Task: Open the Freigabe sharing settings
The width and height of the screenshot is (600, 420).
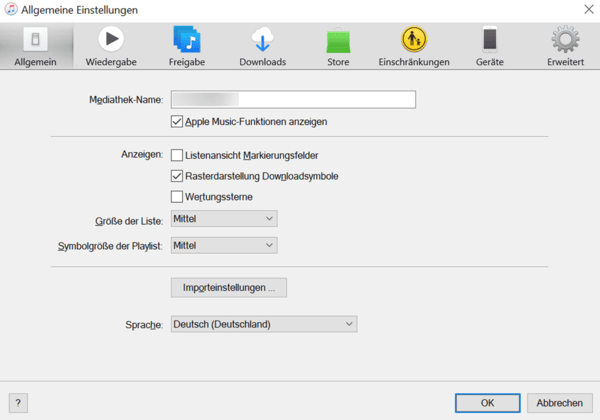Action: (x=187, y=46)
